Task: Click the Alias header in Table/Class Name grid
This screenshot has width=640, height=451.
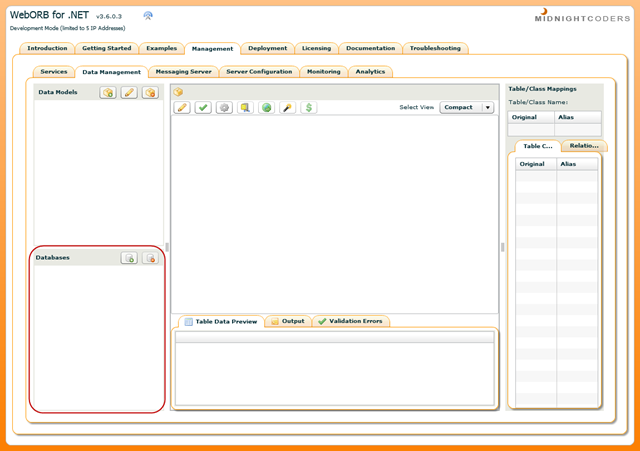Action: [x=578, y=117]
